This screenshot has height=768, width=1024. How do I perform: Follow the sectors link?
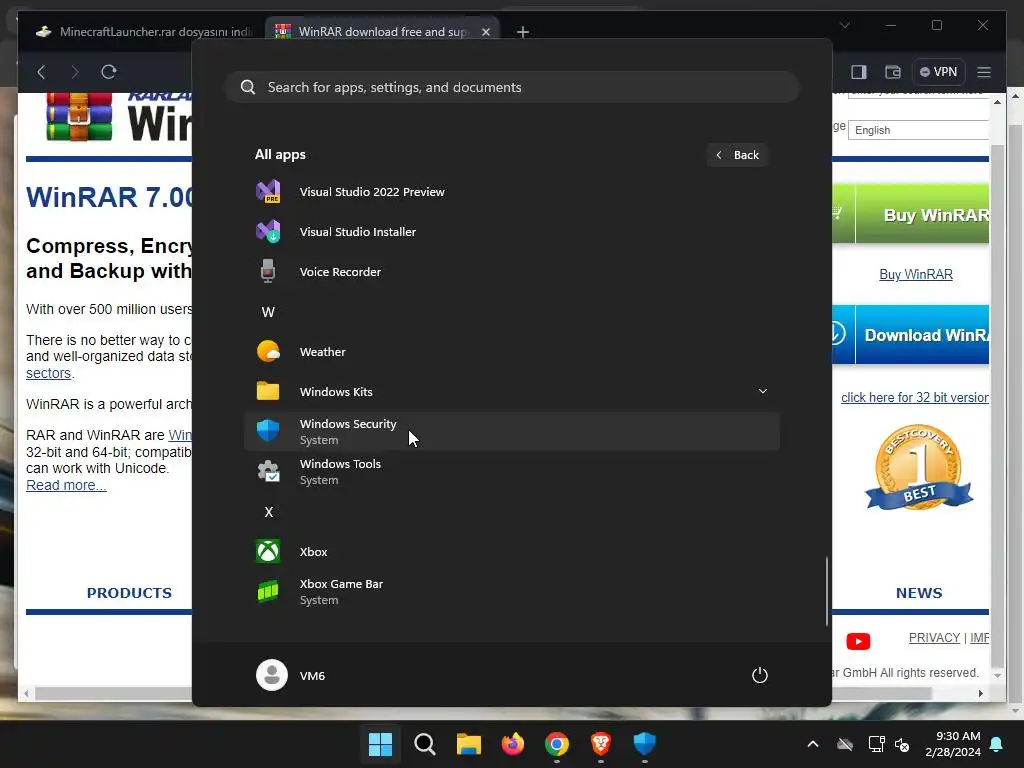(x=49, y=373)
